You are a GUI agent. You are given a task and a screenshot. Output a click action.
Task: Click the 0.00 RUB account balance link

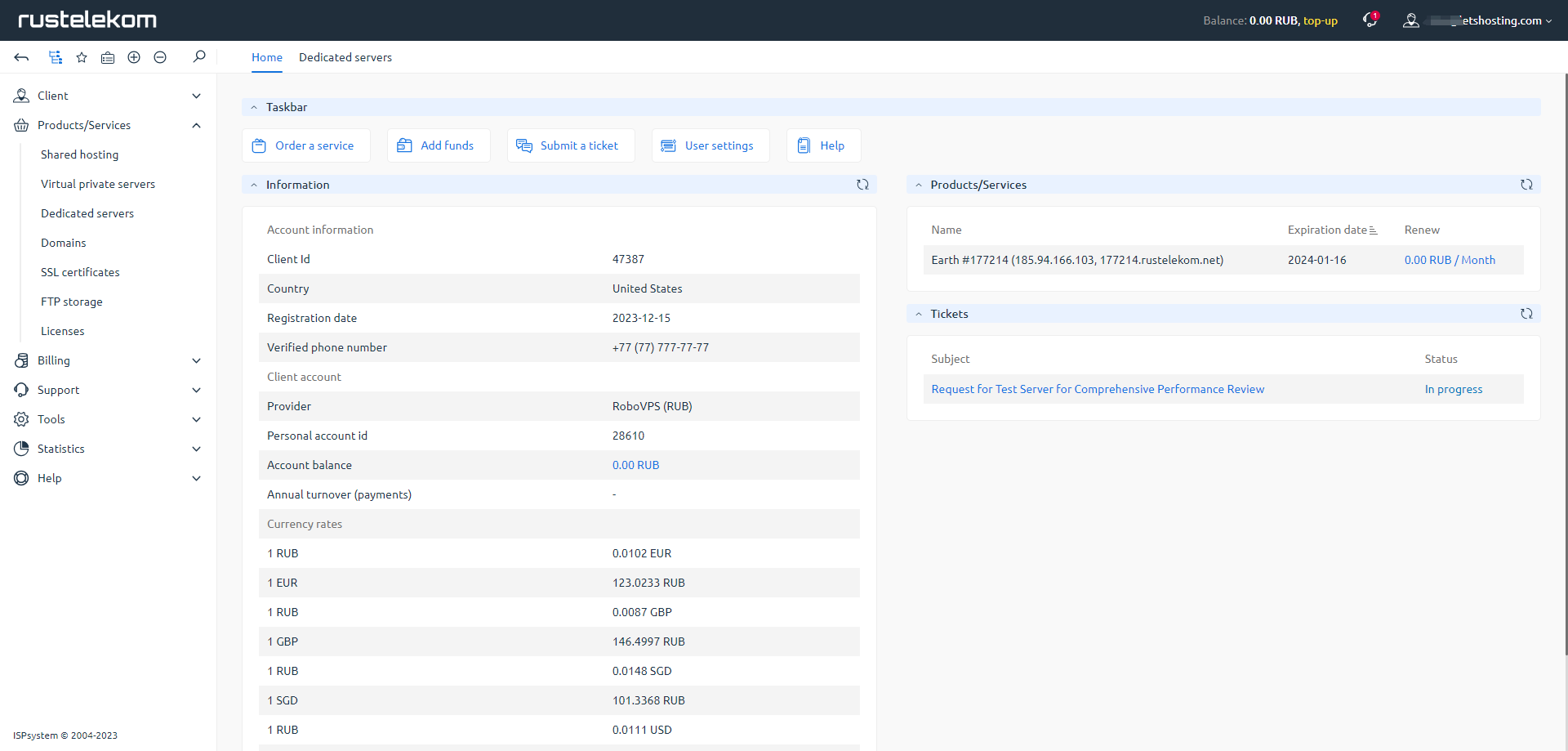click(x=635, y=465)
